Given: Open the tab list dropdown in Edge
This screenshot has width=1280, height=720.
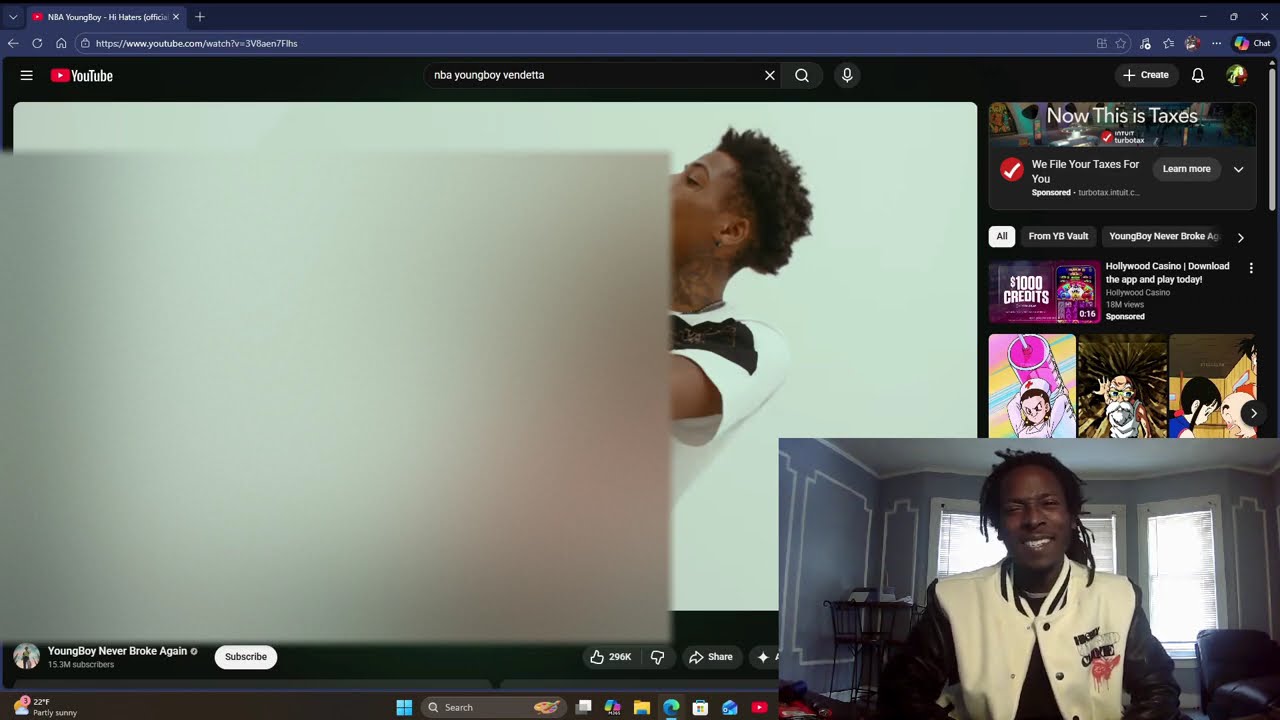Looking at the screenshot, I should 13,17.
